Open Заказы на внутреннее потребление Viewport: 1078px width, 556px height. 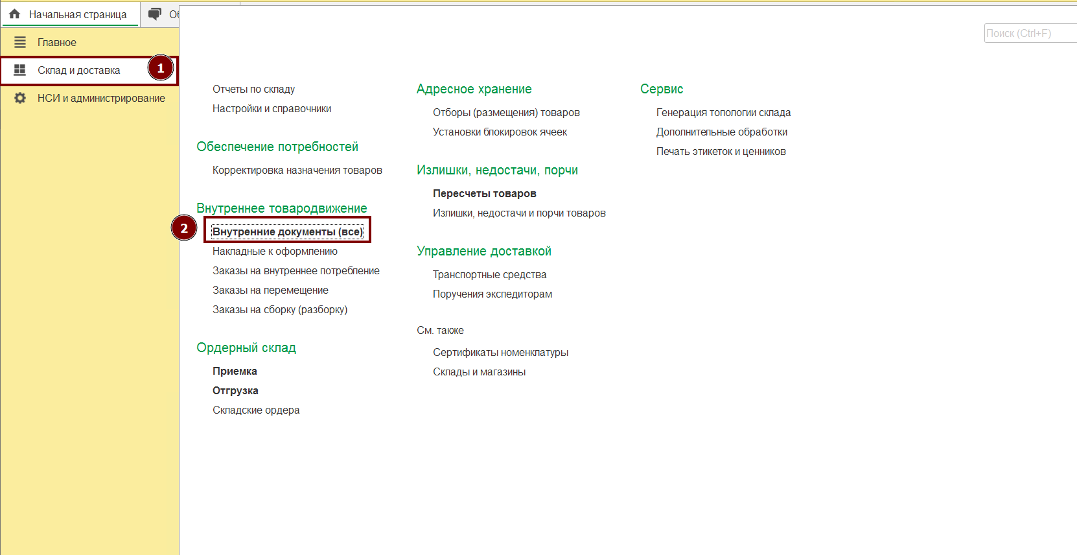[x=296, y=271]
